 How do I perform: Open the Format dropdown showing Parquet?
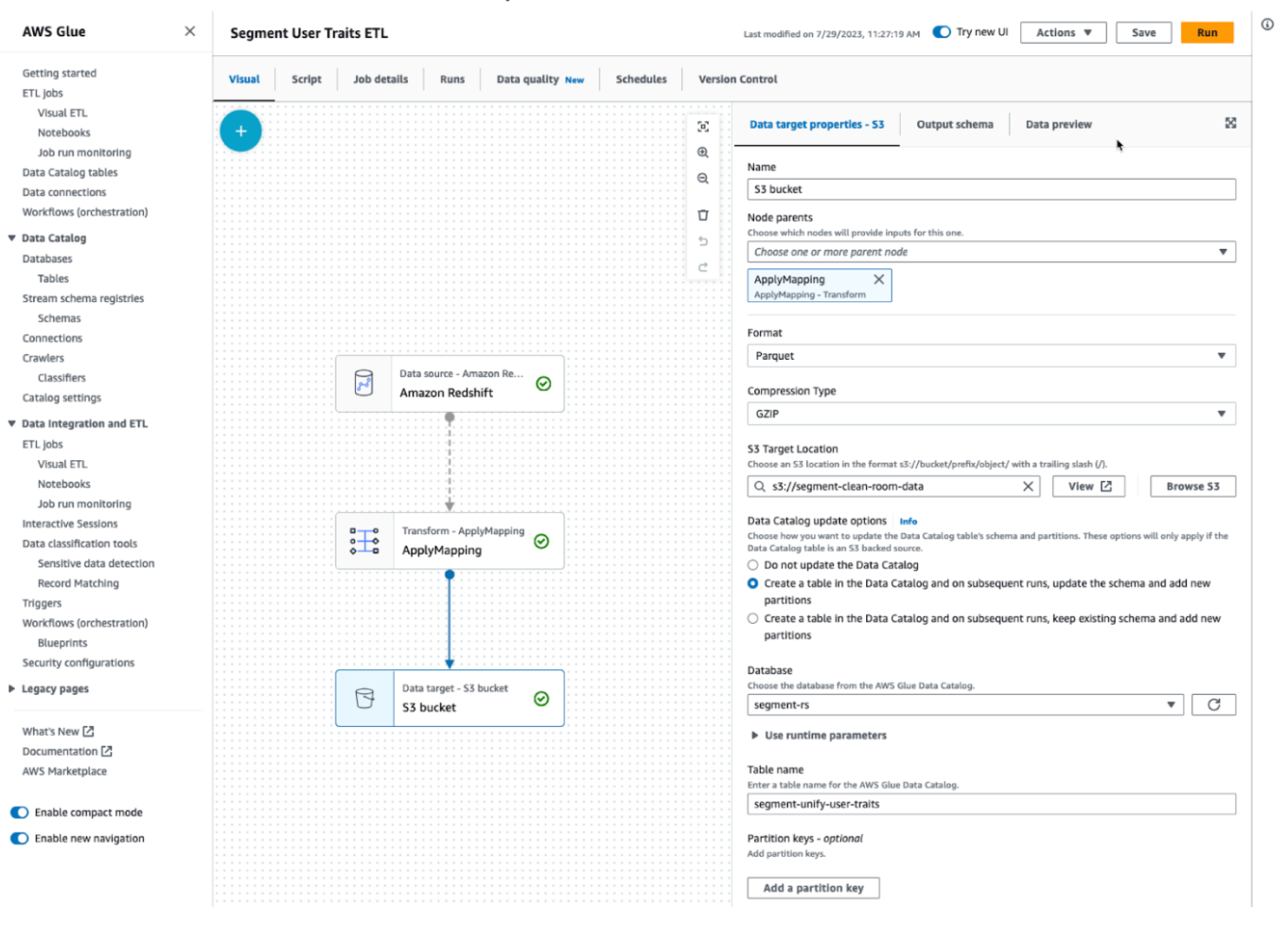click(x=991, y=356)
